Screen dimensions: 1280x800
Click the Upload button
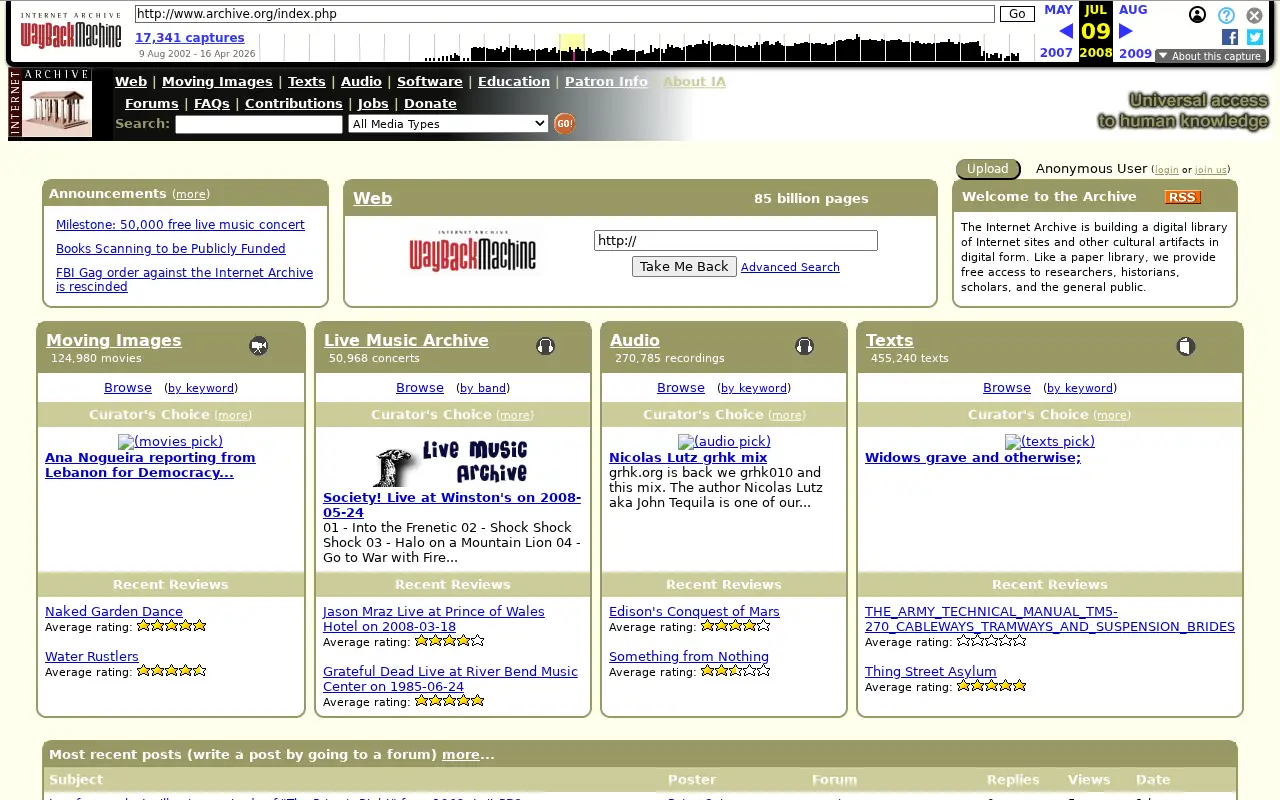coord(988,169)
